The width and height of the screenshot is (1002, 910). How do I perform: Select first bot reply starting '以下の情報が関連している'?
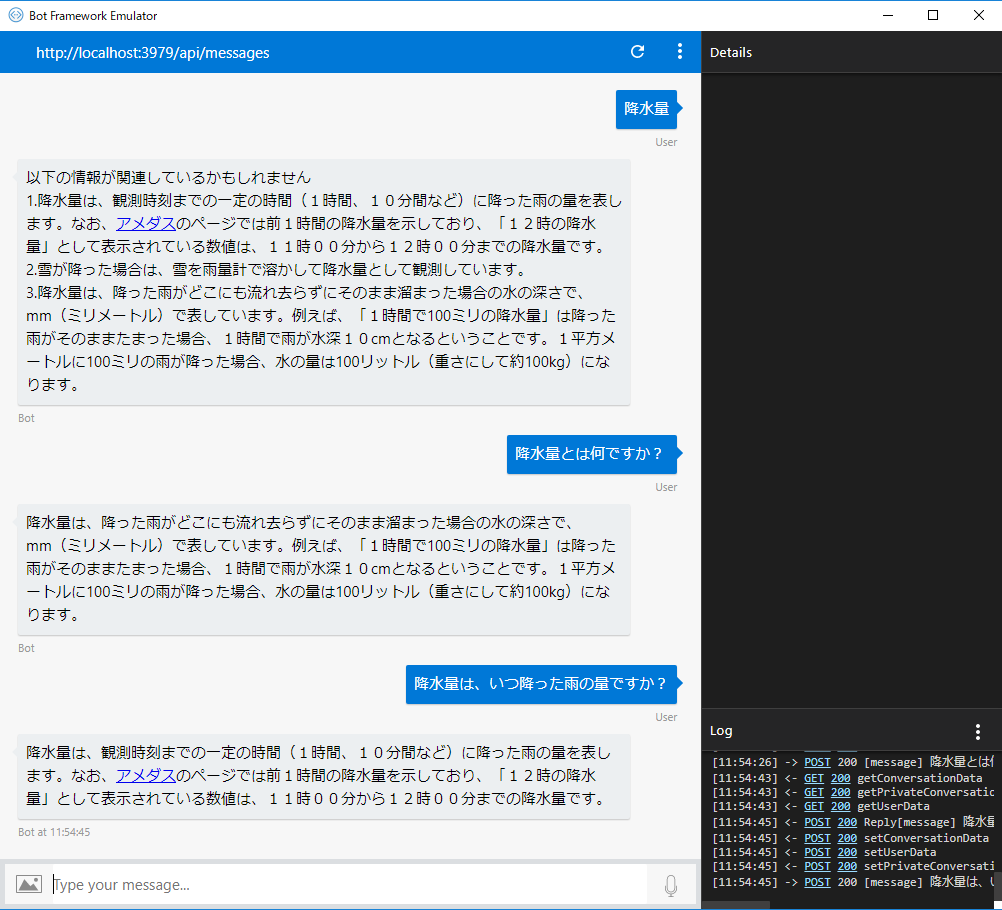coord(324,282)
